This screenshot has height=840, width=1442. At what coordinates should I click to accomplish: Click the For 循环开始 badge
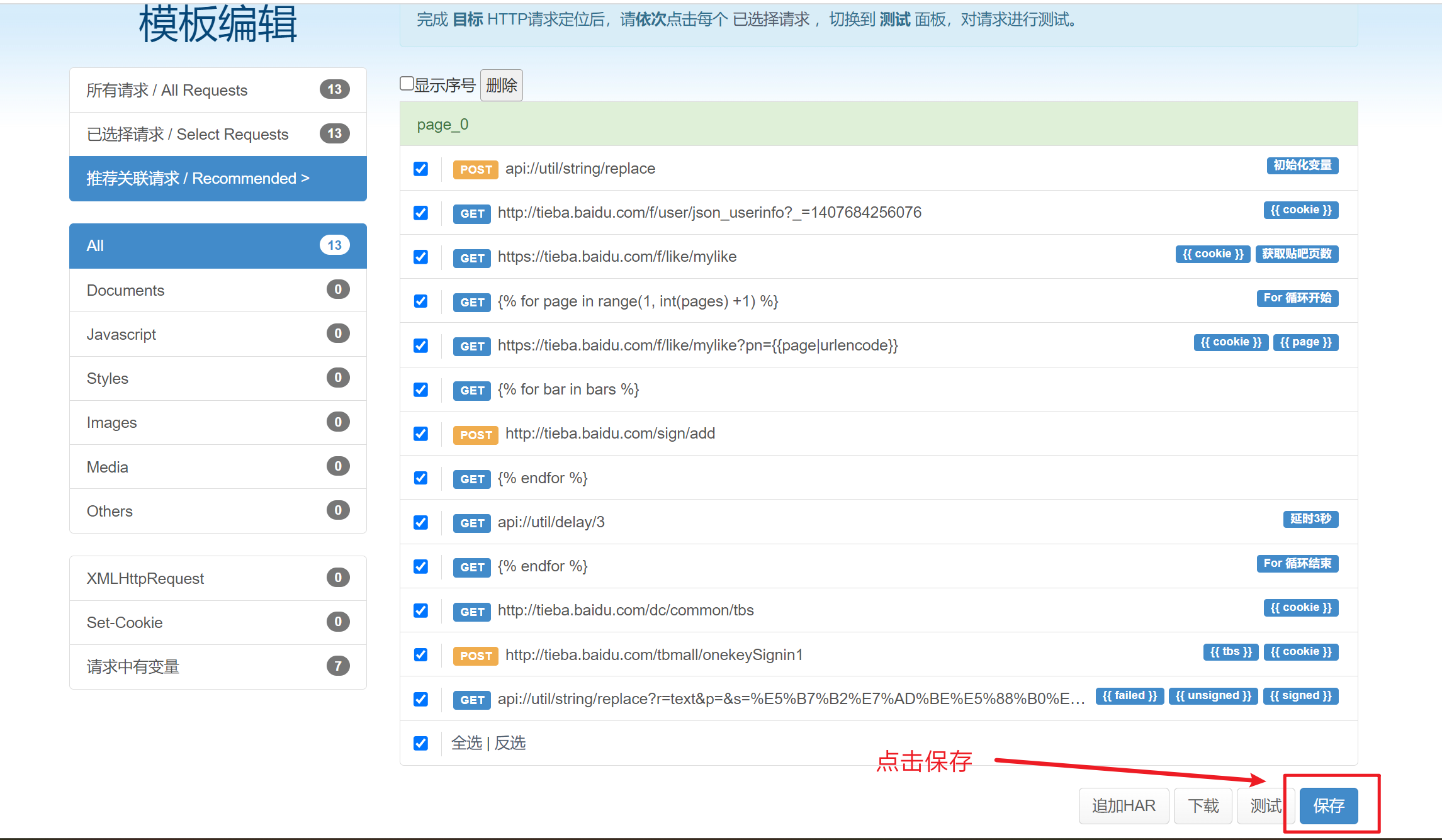pyautogui.click(x=1297, y=298)
